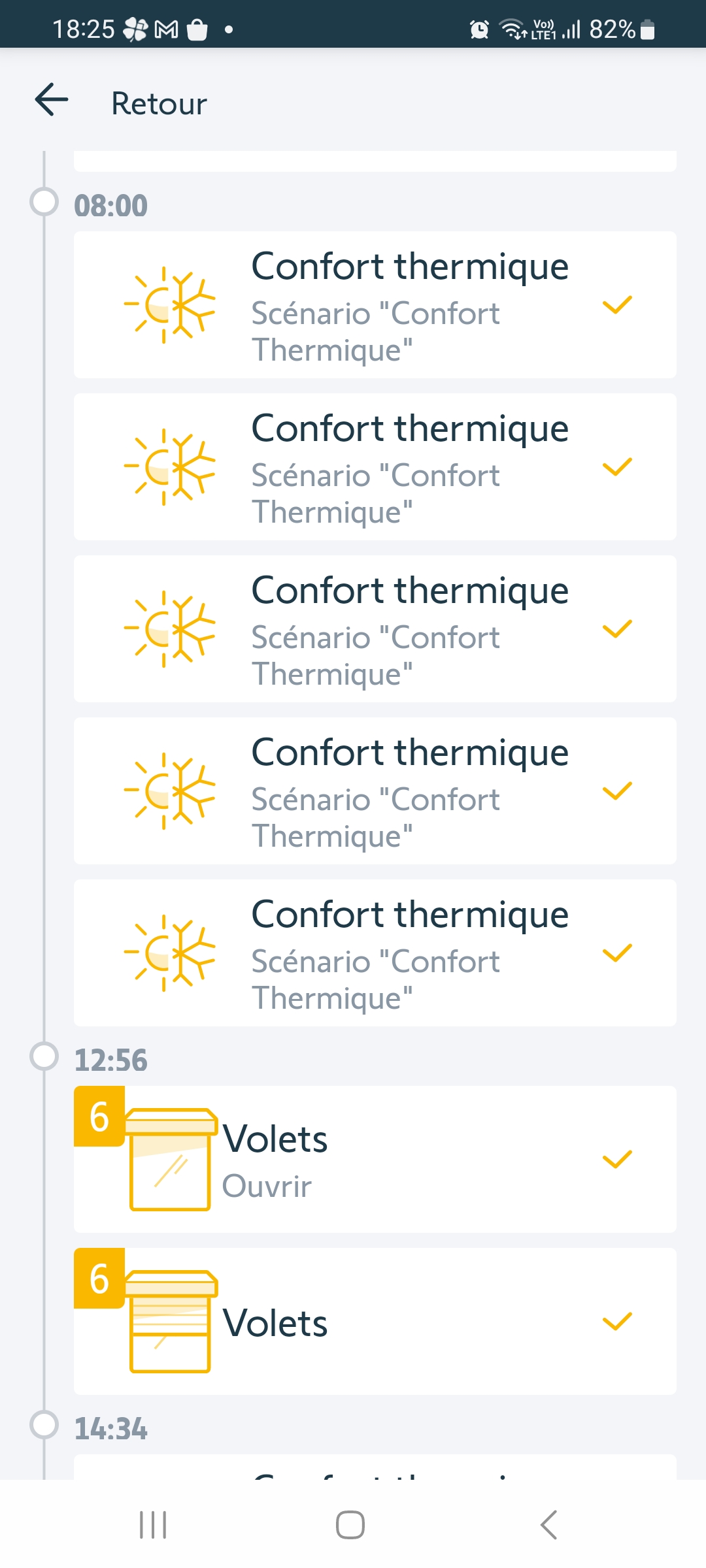Tap the Volets Ouvrir shutter icon

(171, 1160)
